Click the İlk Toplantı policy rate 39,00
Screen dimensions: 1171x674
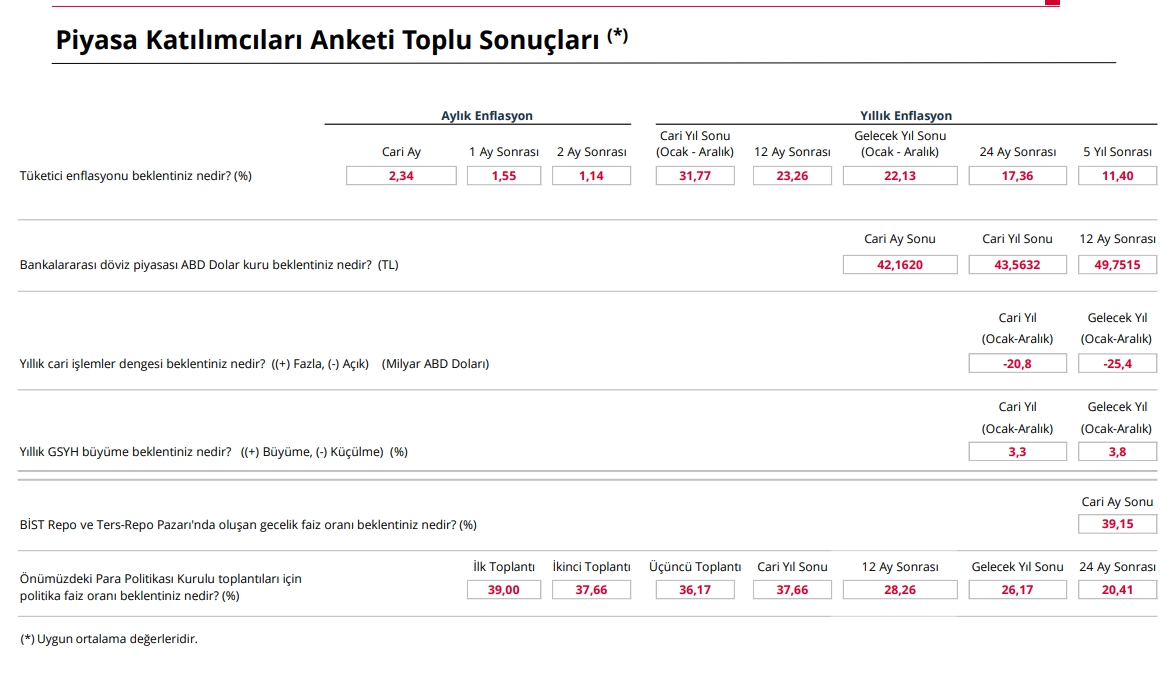click(504, 590)
